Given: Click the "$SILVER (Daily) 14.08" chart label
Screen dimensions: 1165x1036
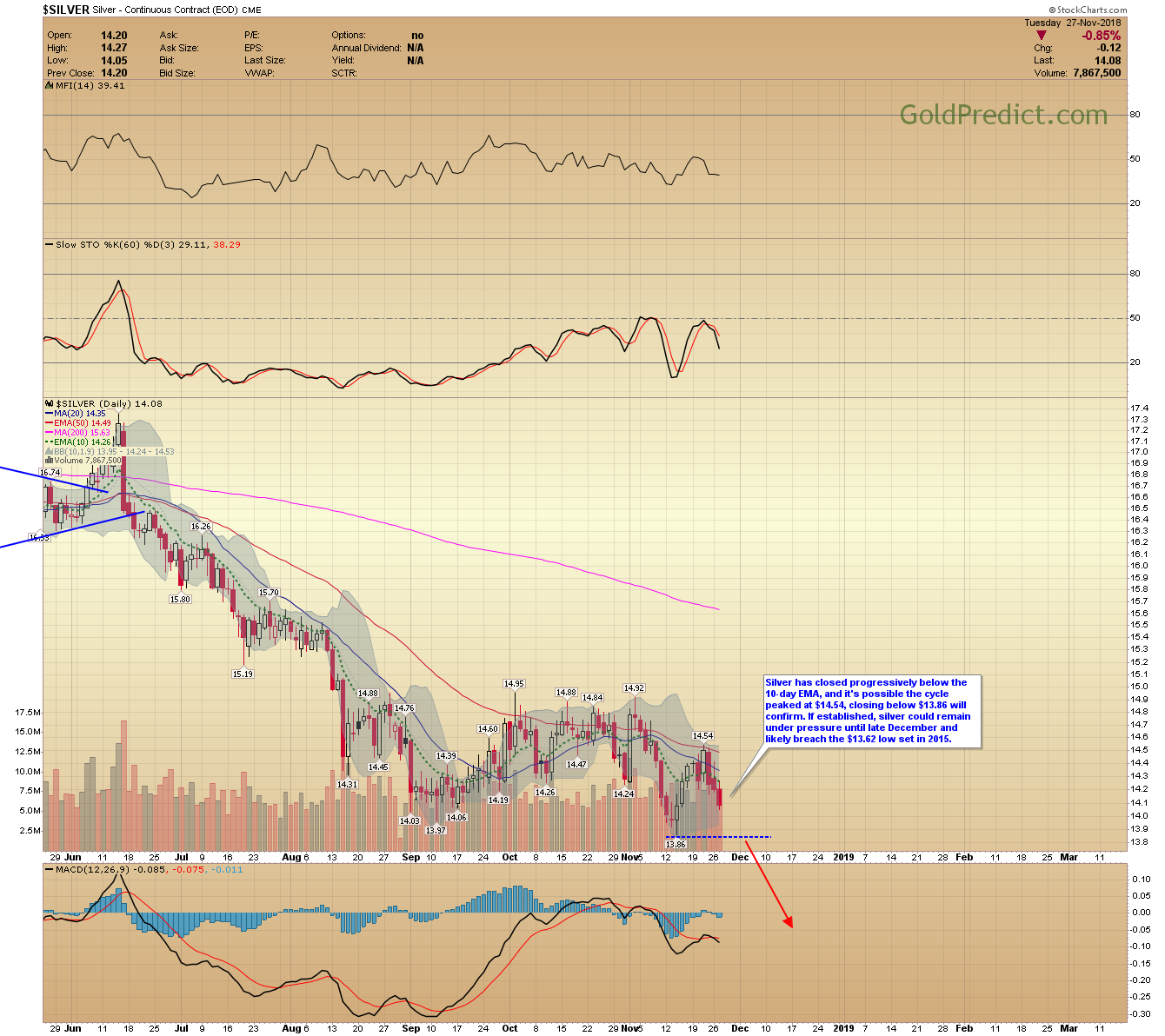Looking at the screenshot, I should pyautogui.click(x=109, y=404).
